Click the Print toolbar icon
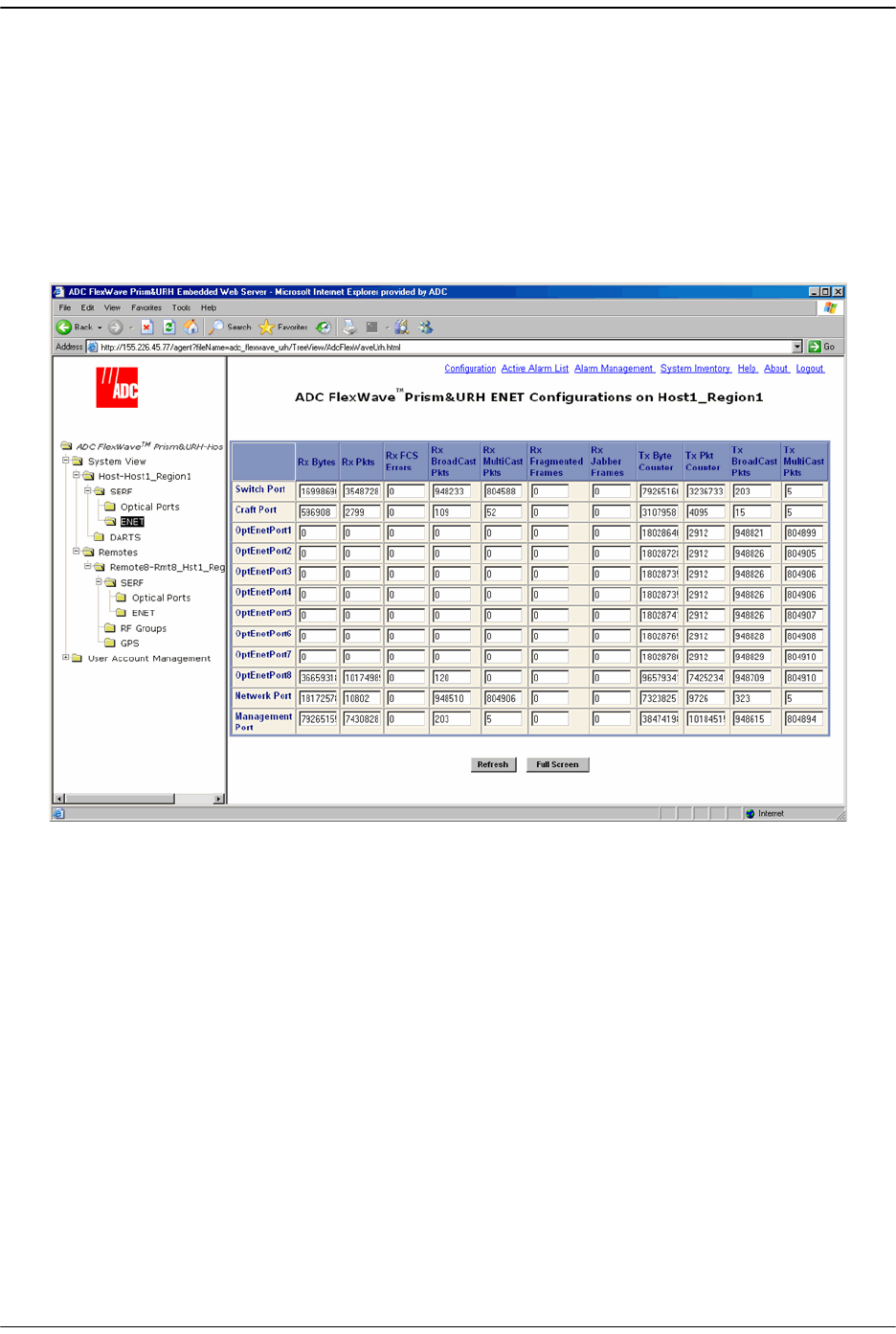Viewport: 896px width, 1334px height. 349,328
